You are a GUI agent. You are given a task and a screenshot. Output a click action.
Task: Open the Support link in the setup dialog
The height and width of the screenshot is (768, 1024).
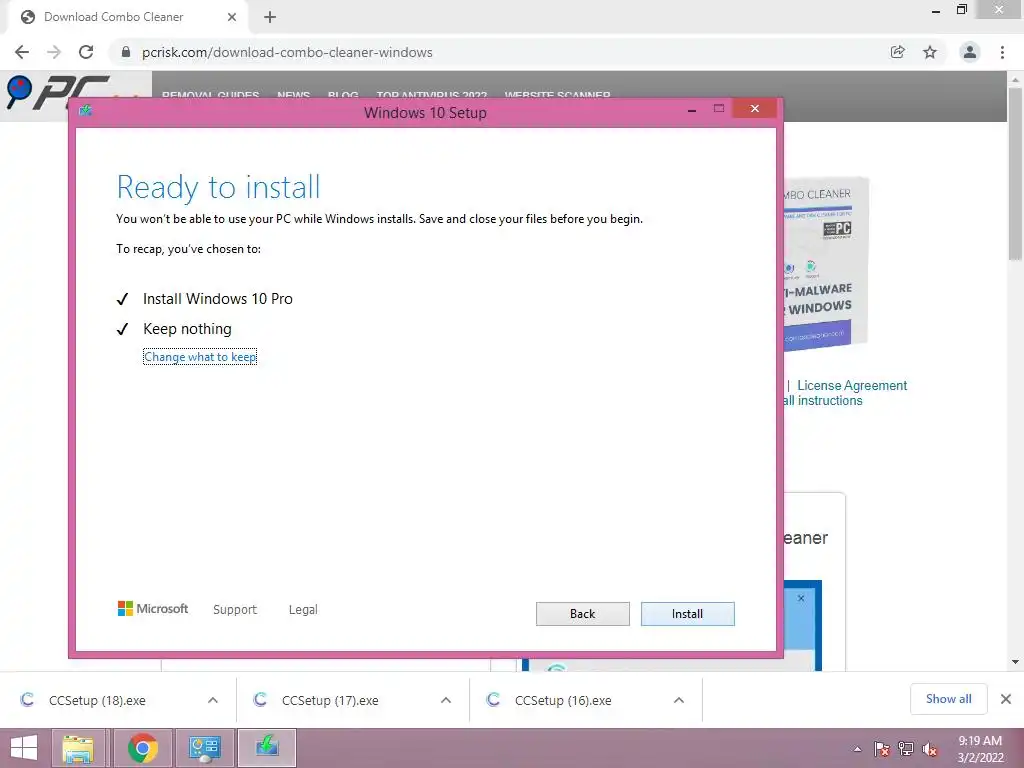234,609
